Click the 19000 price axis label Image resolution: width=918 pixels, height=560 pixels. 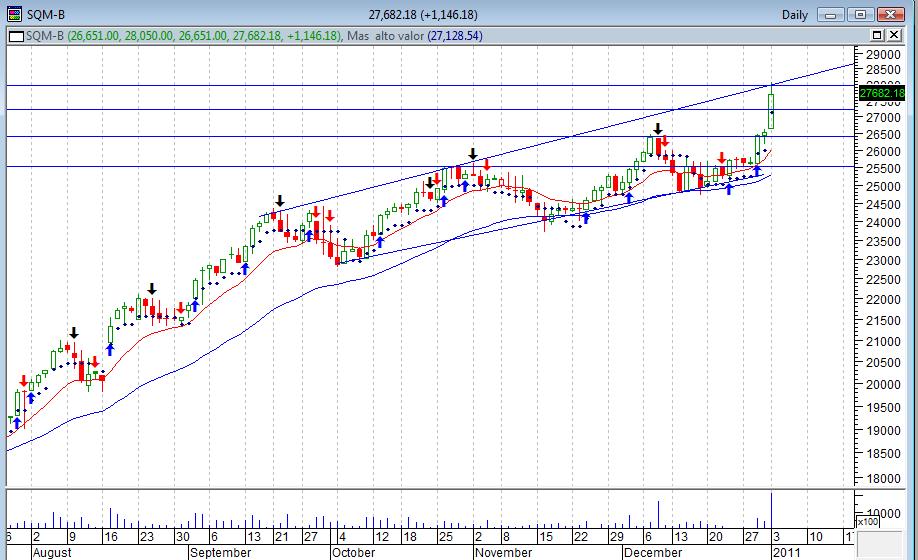click(883, 431)
